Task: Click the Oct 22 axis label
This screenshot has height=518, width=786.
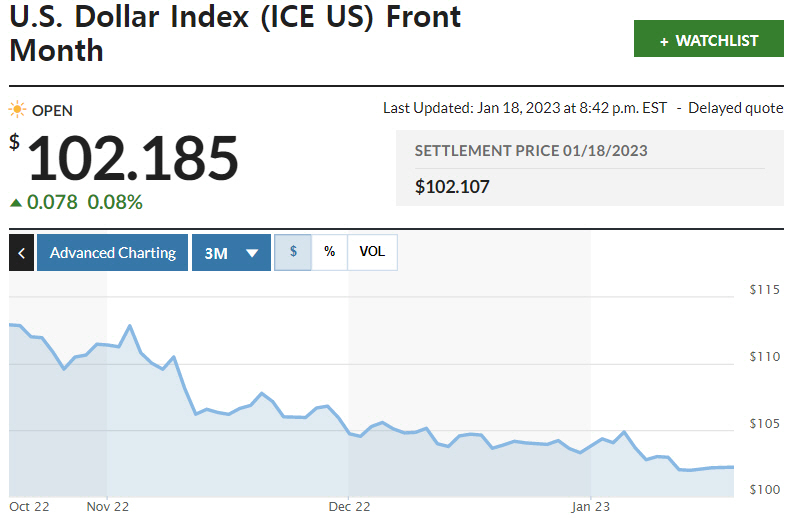Action: click(29, 506)
